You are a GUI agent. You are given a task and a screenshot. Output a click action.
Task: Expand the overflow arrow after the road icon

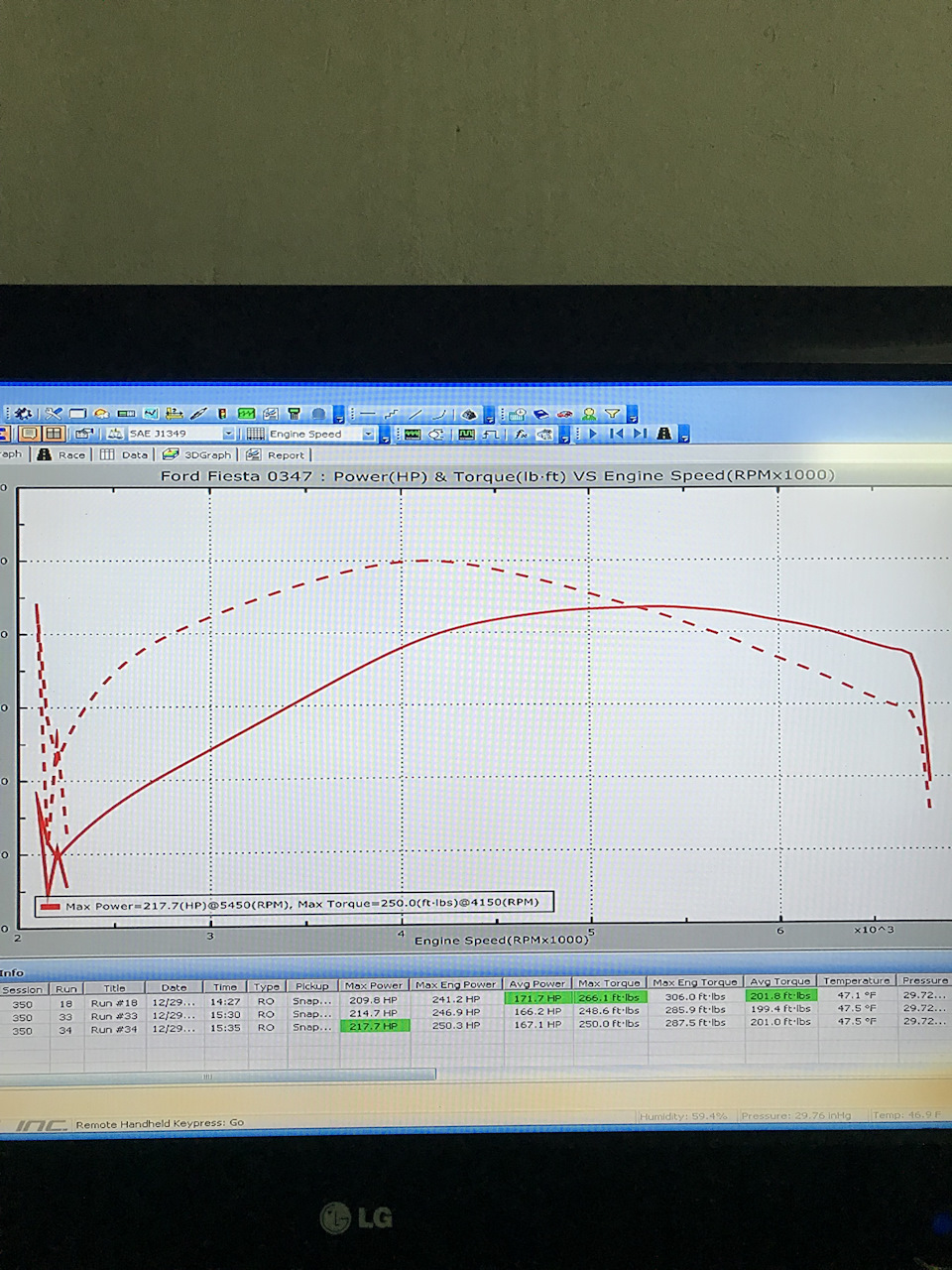tap(684, 436)
